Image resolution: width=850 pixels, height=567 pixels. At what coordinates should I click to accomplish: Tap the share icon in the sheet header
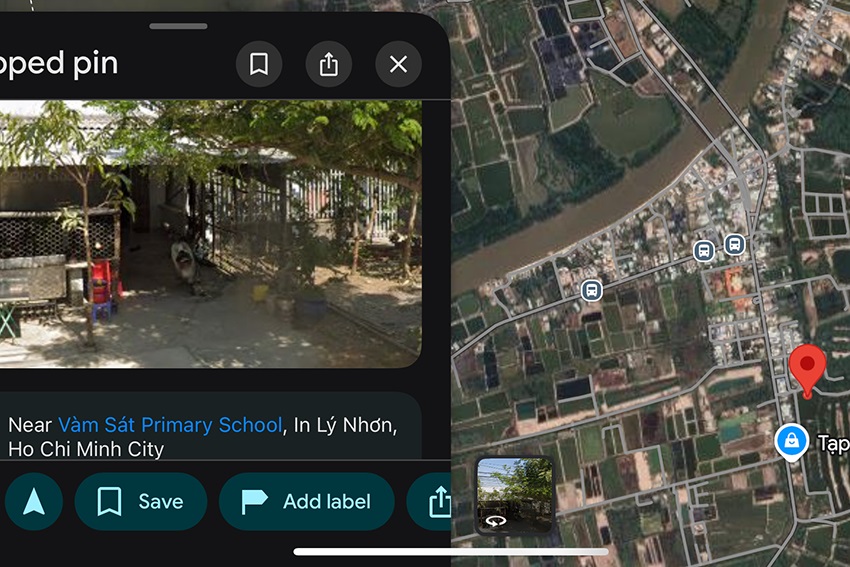329,65
